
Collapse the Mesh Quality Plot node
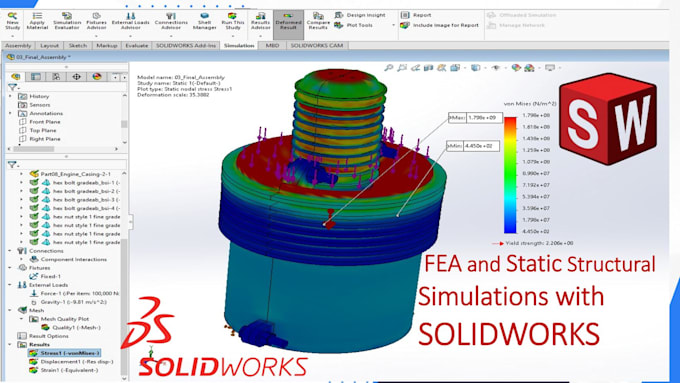pos(22,319)
